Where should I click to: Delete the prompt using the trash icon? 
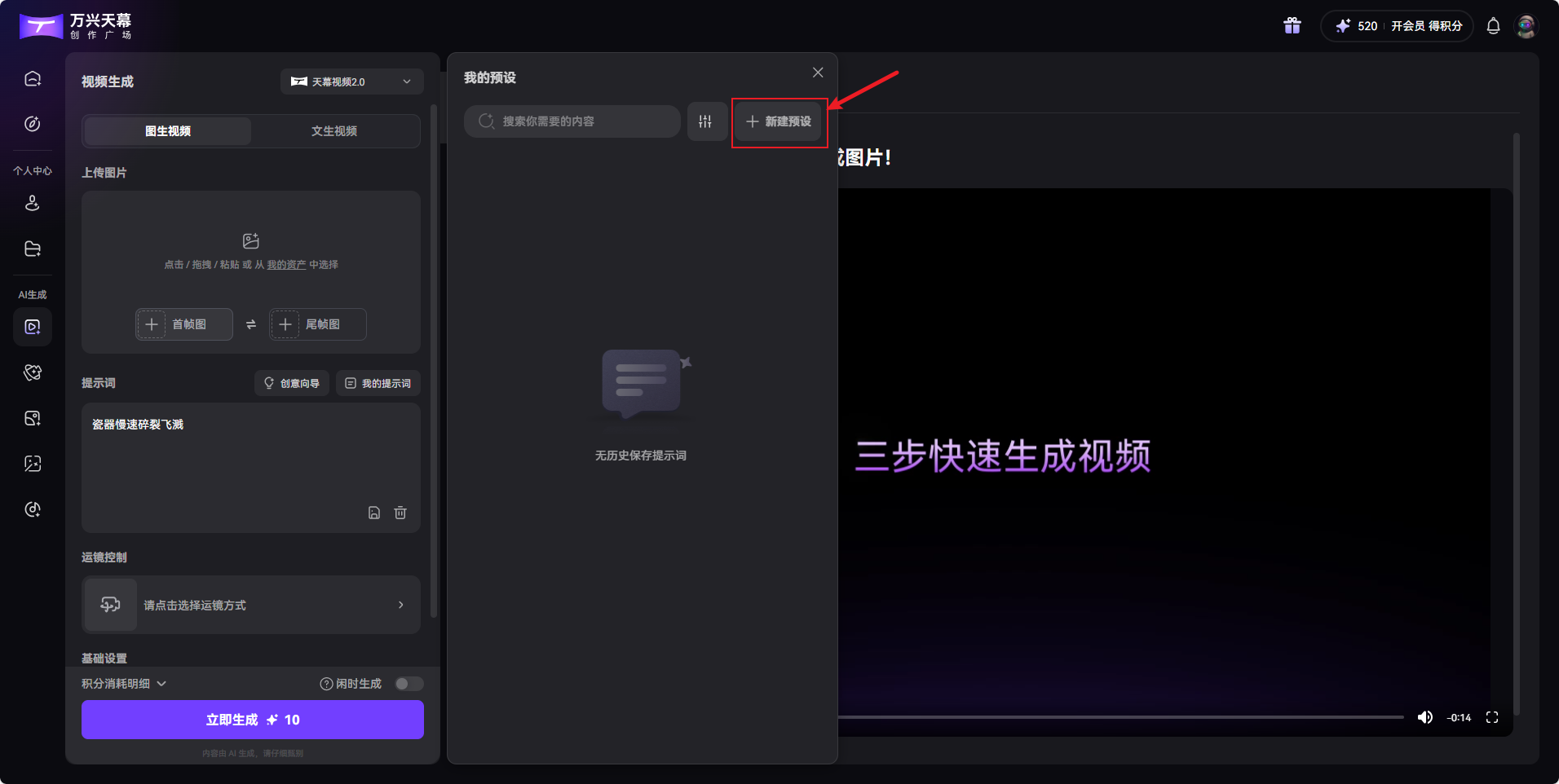(400, 513)
